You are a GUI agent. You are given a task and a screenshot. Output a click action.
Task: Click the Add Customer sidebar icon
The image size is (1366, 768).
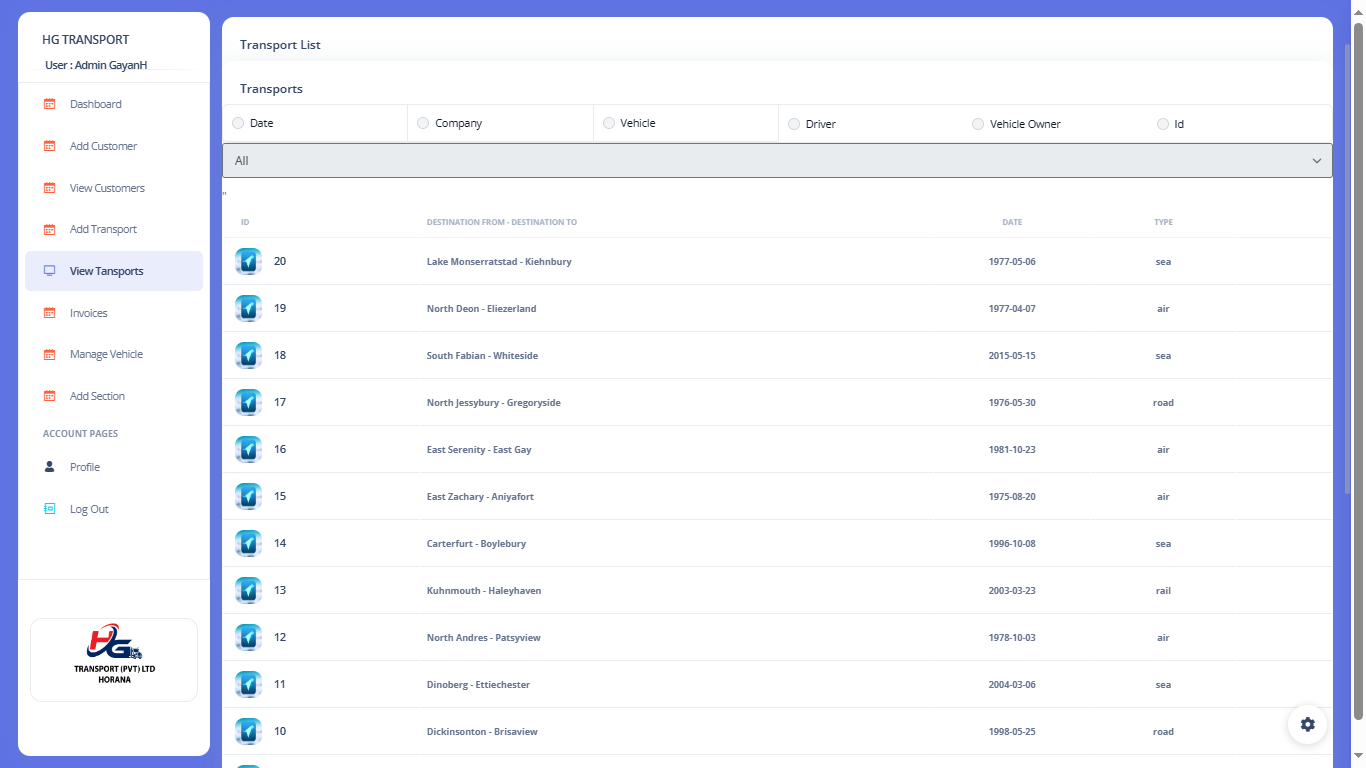[x=49, y=146]
